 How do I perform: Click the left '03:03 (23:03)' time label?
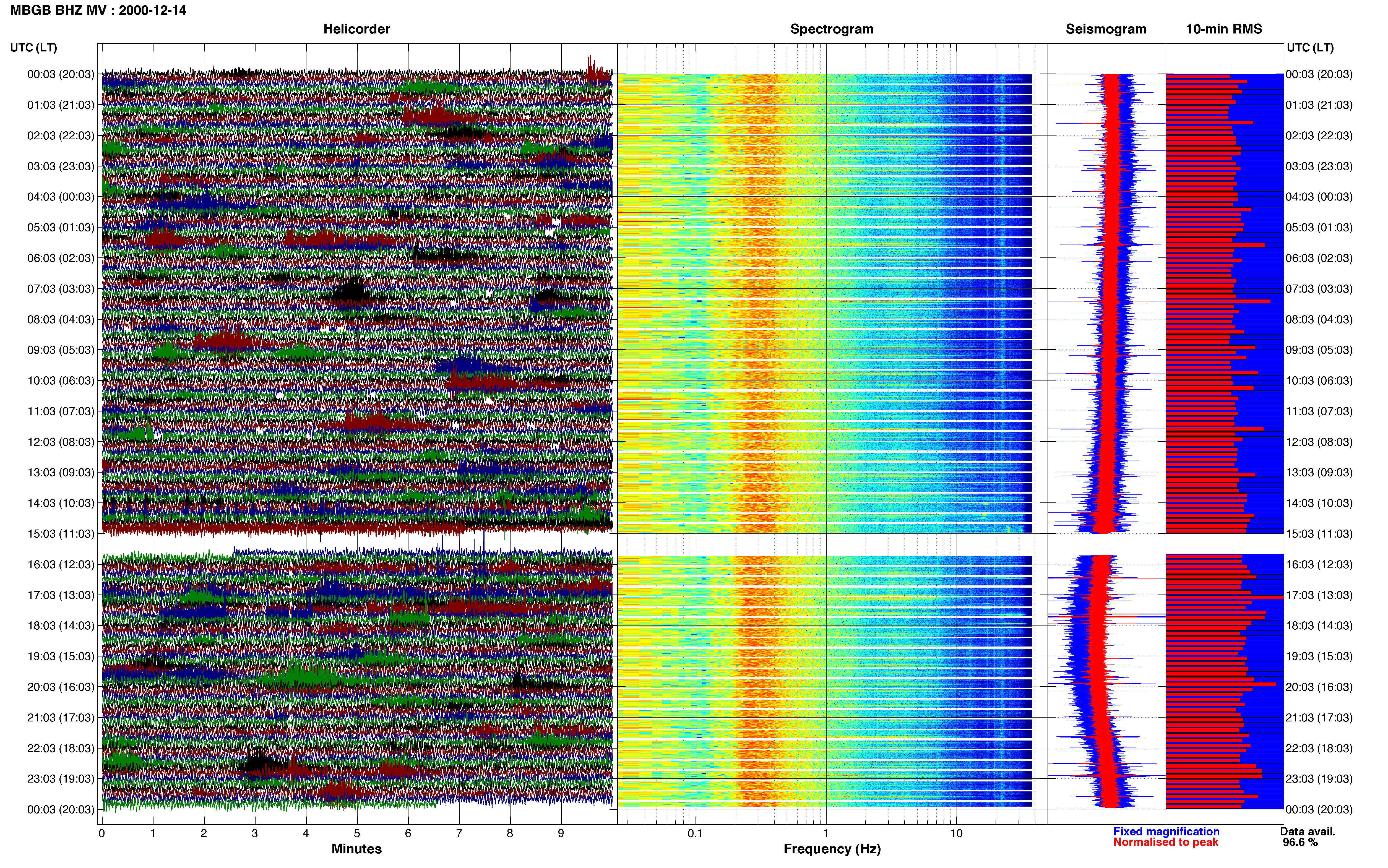(60, 166)
